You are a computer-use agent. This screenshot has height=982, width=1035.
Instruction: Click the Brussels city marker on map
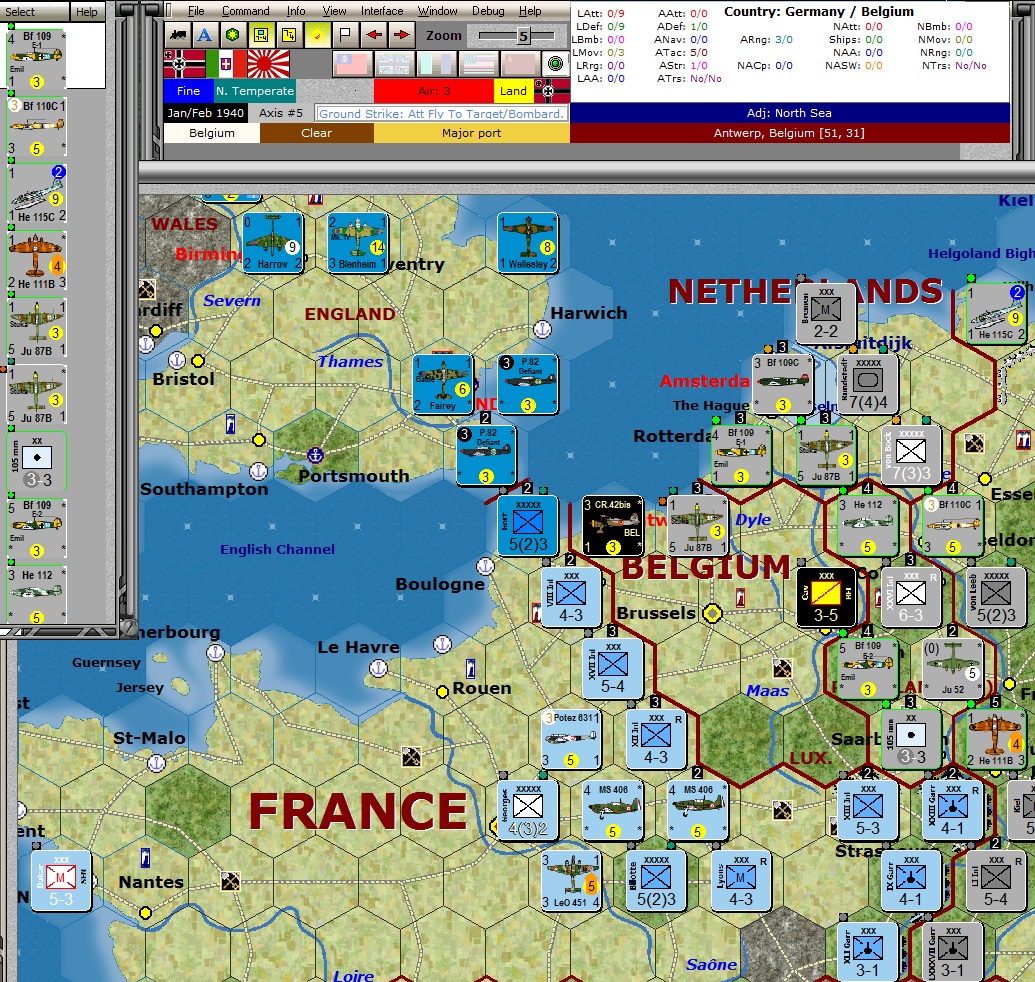coord(712,613)
